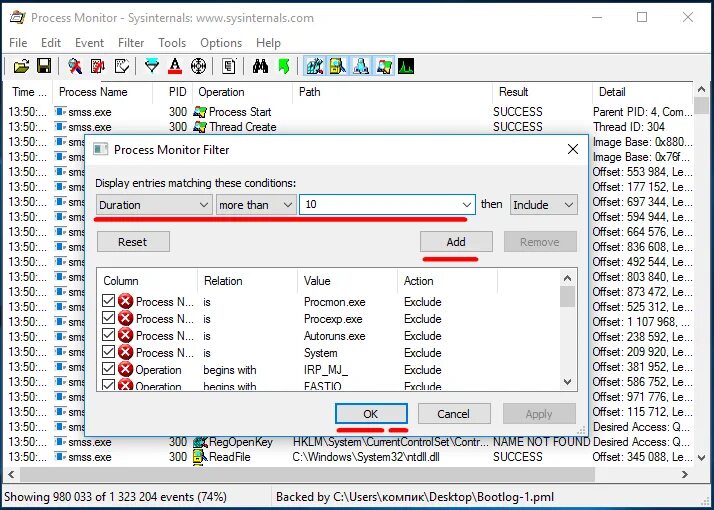Image resolution: width=714 pixels, height=510 pixels.
Task: Toggle Show Network Activity toolbar icon
Action: tap(361, 66)
